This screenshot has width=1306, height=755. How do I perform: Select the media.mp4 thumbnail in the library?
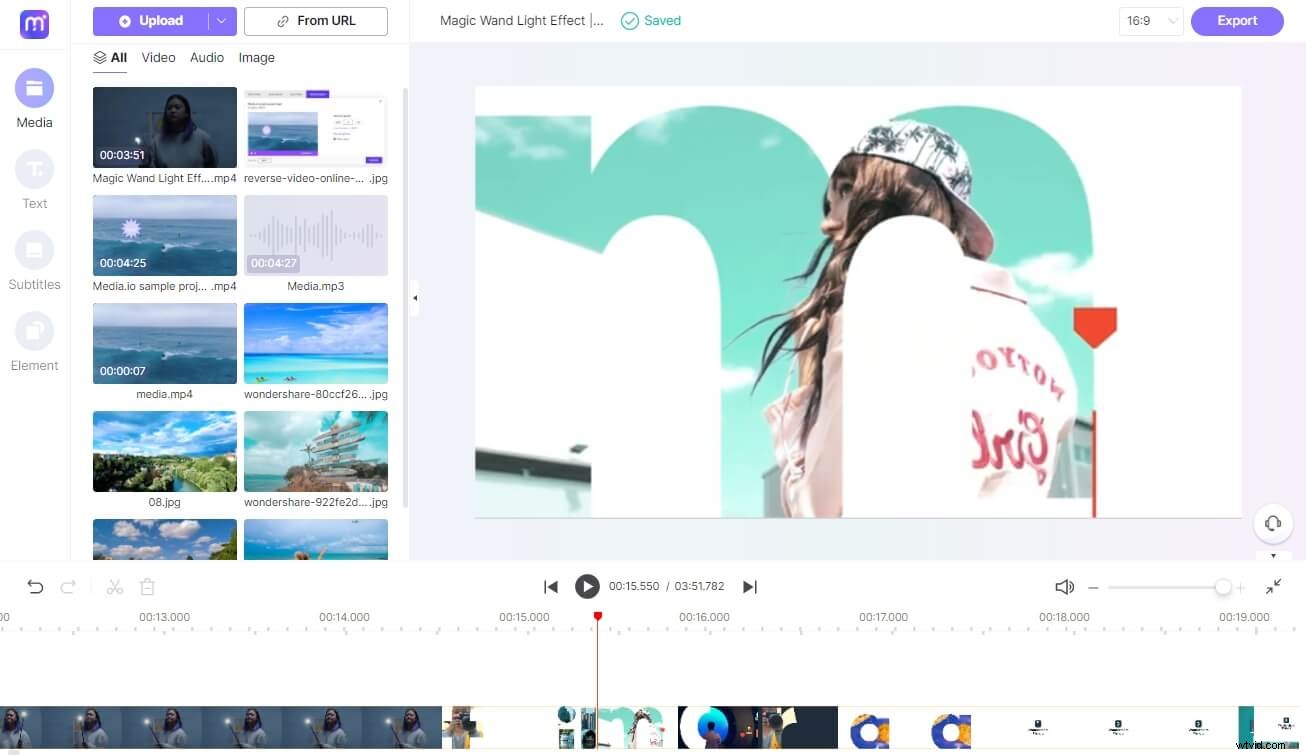pos(164,343)
